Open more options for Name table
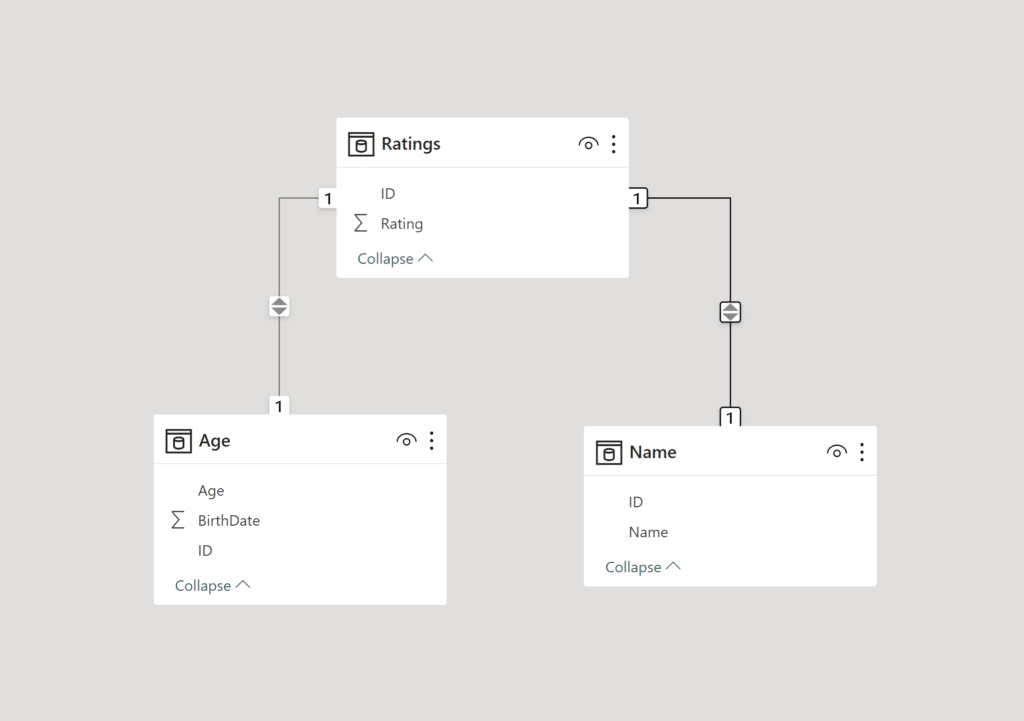The image size is (1024, 721). [x=861, y=452]
